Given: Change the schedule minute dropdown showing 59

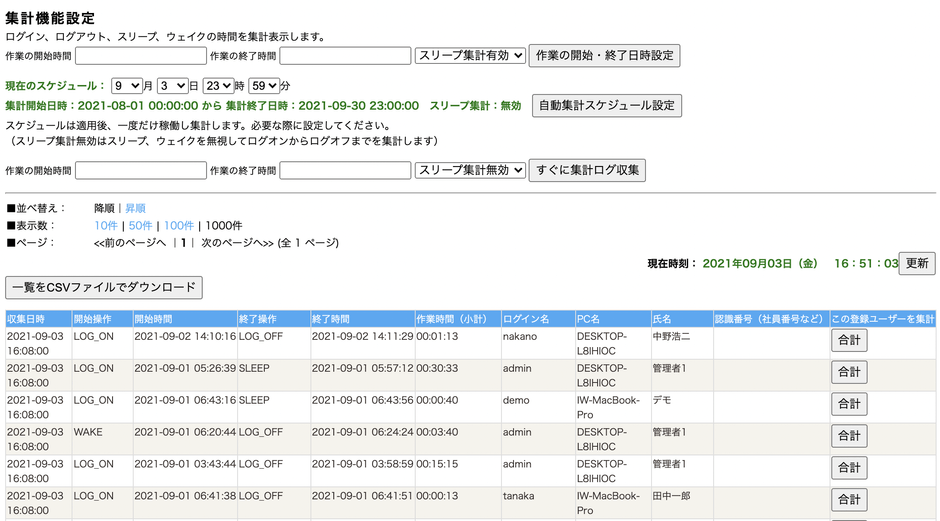Looking at the screenshot, I should (264, 86).
